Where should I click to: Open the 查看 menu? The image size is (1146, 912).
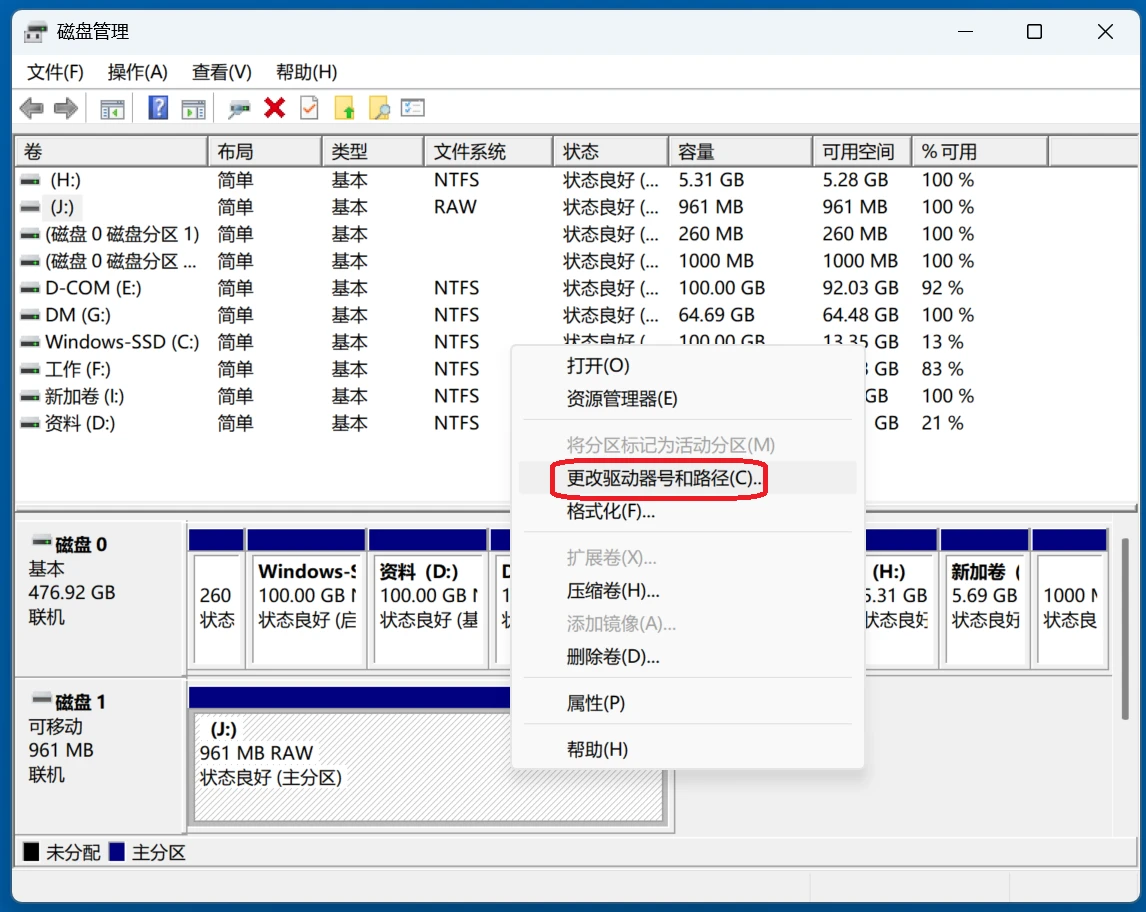[x=221, y=71]
